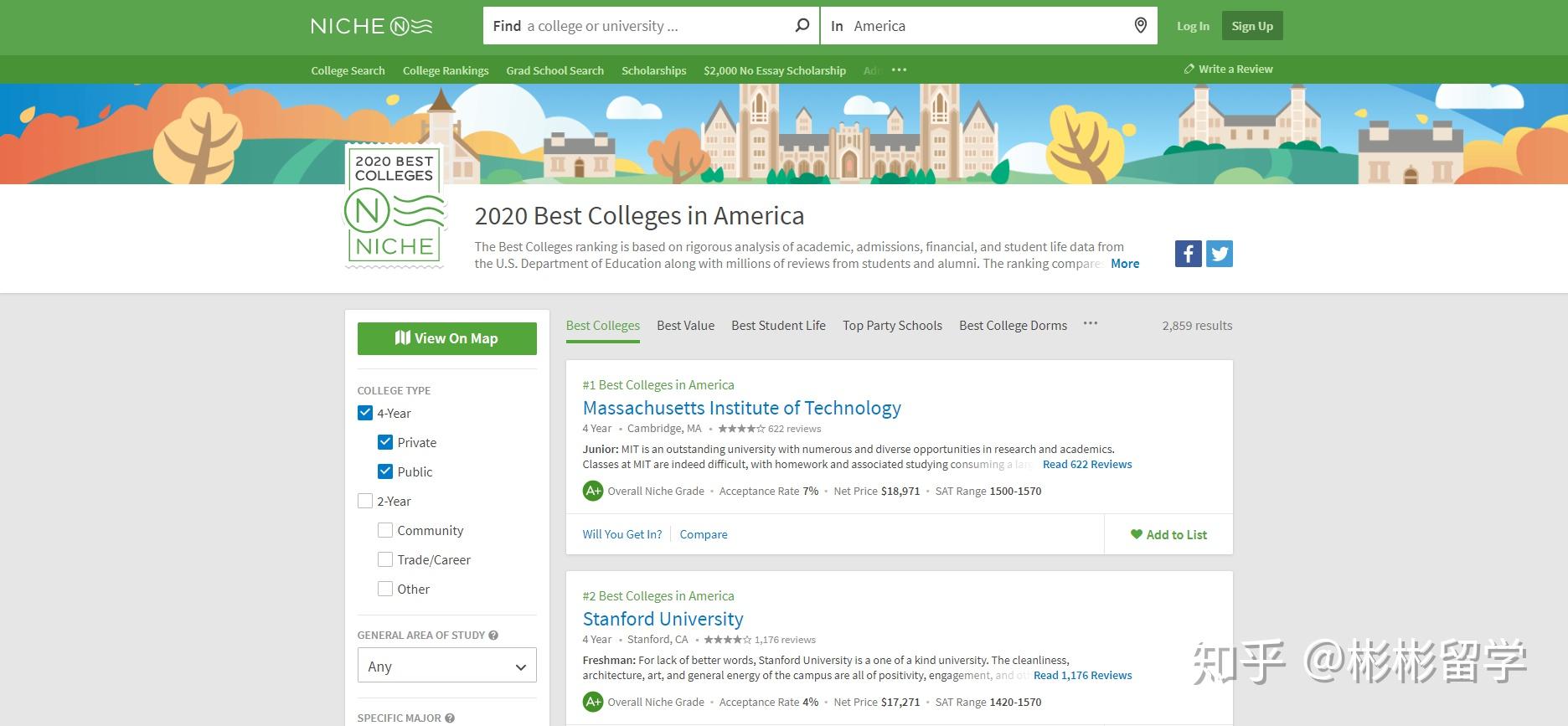Click the MIT A+ grade badge
Screen dimensions: 1568x726
[x=593, y=492]
